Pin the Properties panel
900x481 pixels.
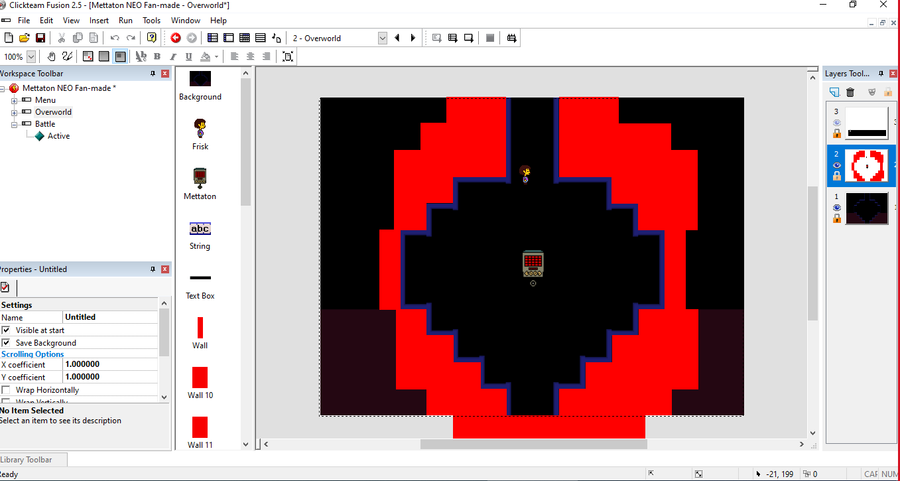[x=152, y=269]
